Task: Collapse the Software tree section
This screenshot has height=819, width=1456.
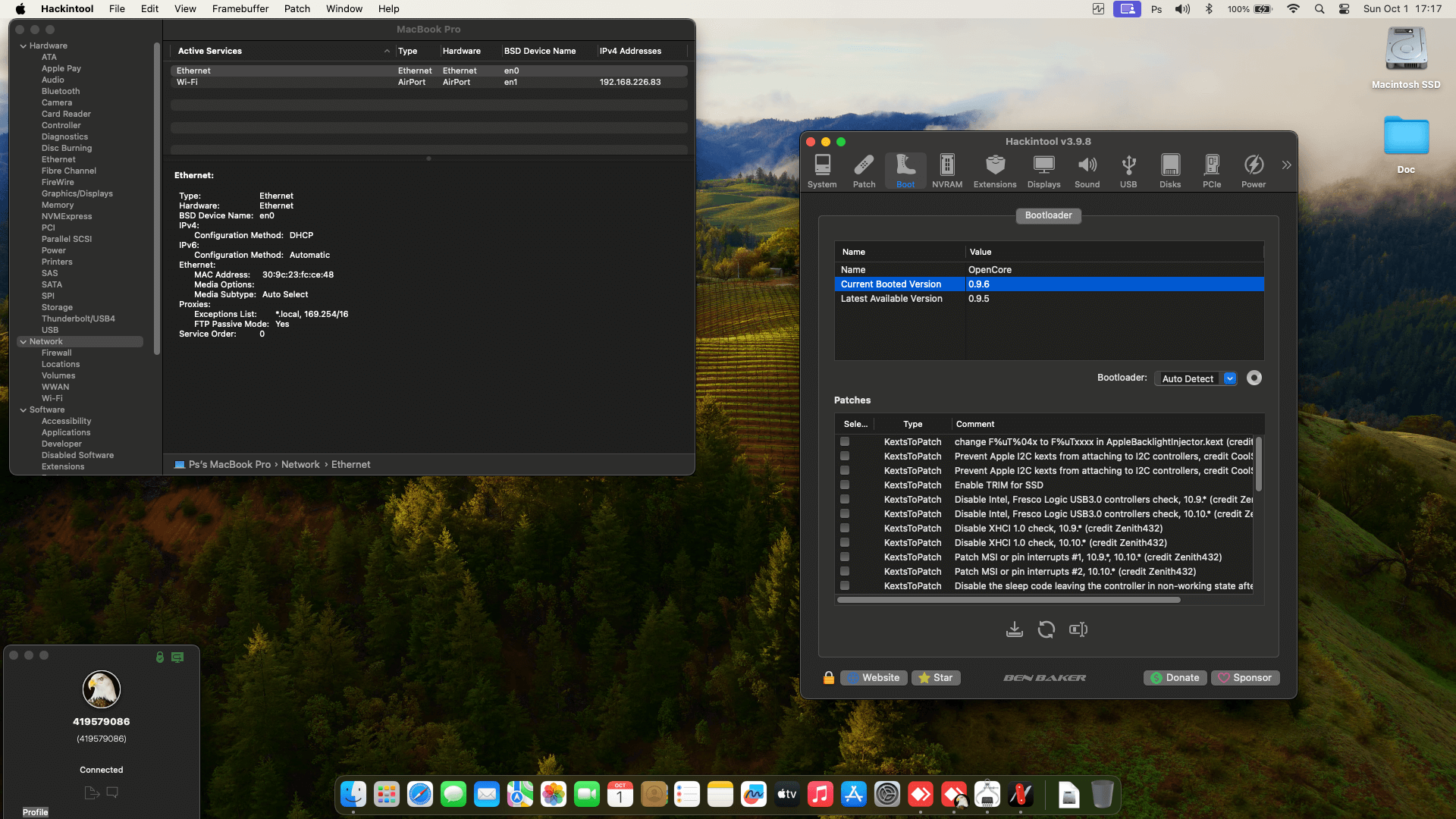Action: (24, 410)
